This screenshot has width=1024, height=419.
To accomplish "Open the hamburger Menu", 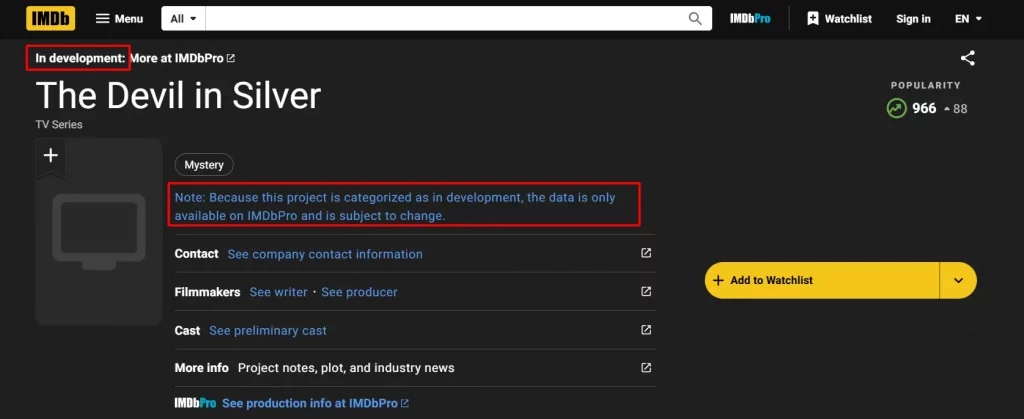I will click(x=120, y=19).
